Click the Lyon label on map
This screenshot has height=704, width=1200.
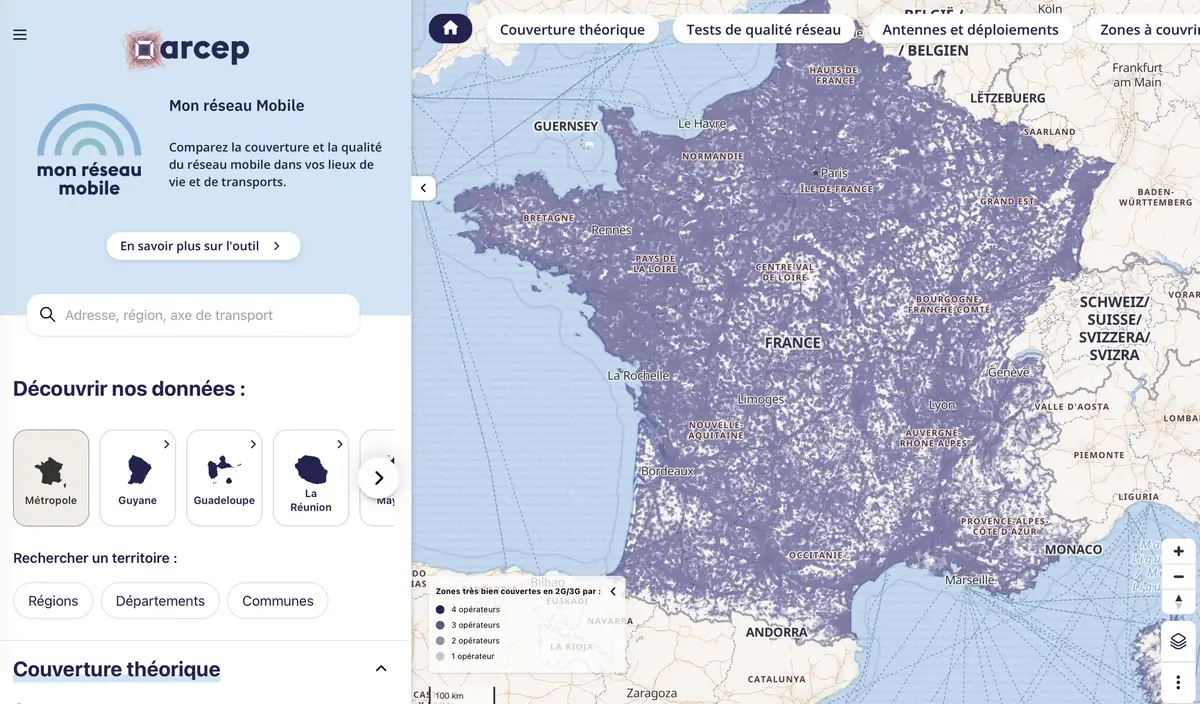942,405
